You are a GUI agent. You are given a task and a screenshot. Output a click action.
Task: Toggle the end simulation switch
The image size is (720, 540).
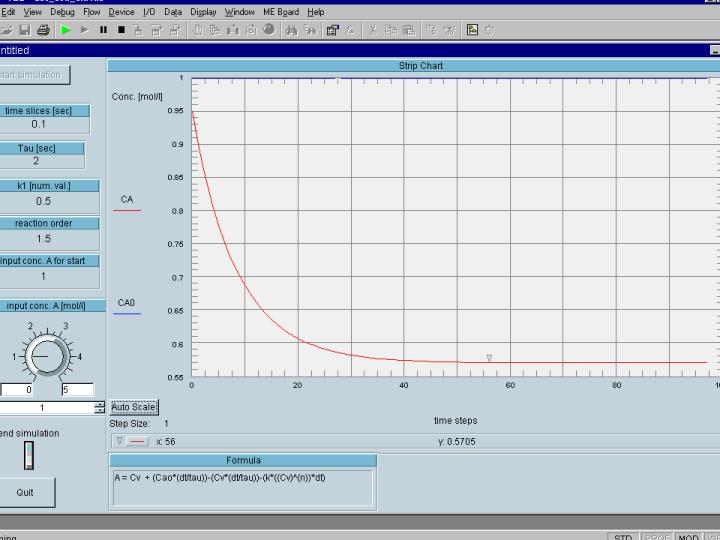[29, 456]
